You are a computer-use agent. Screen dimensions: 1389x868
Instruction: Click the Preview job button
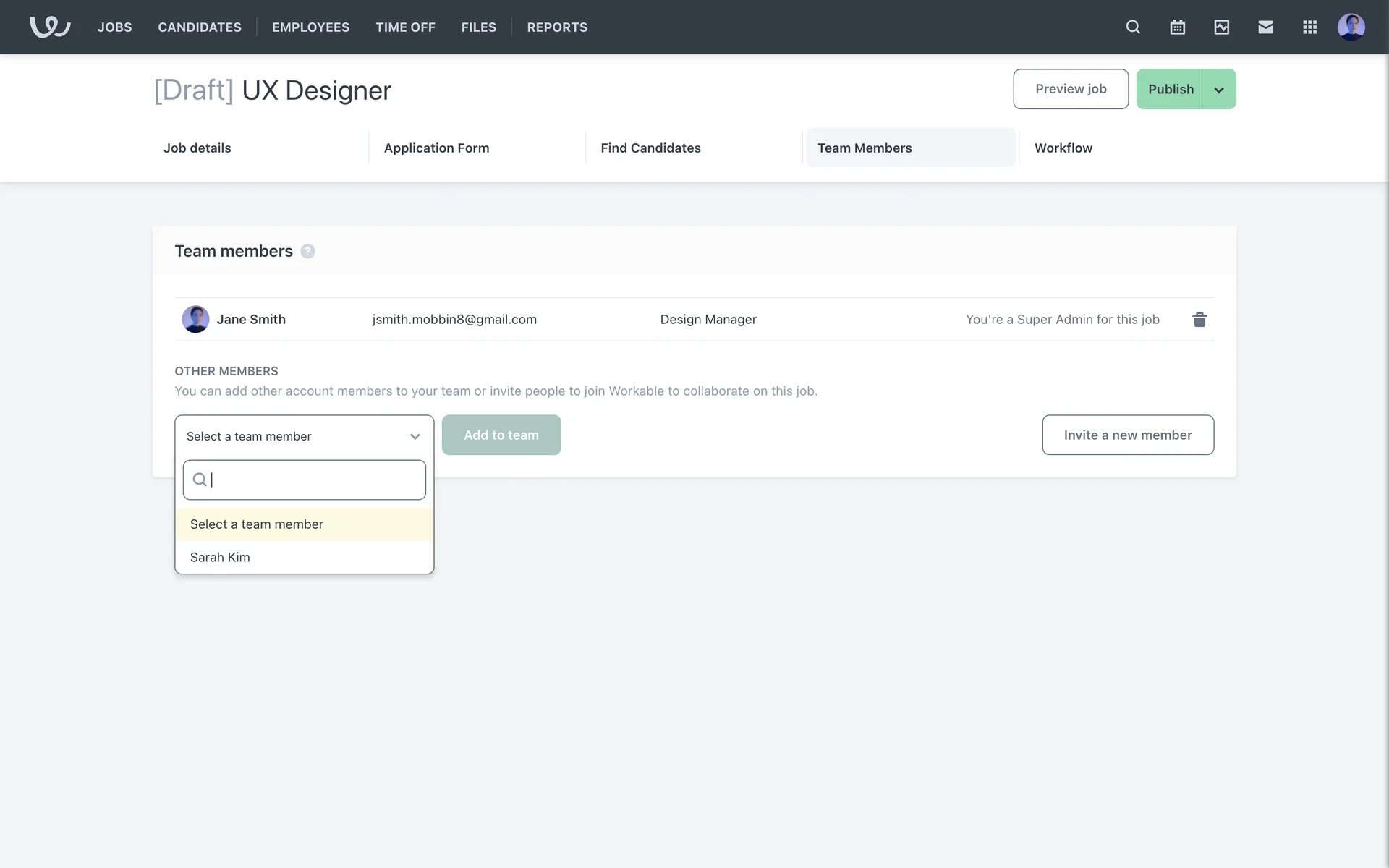(1070, 89)
